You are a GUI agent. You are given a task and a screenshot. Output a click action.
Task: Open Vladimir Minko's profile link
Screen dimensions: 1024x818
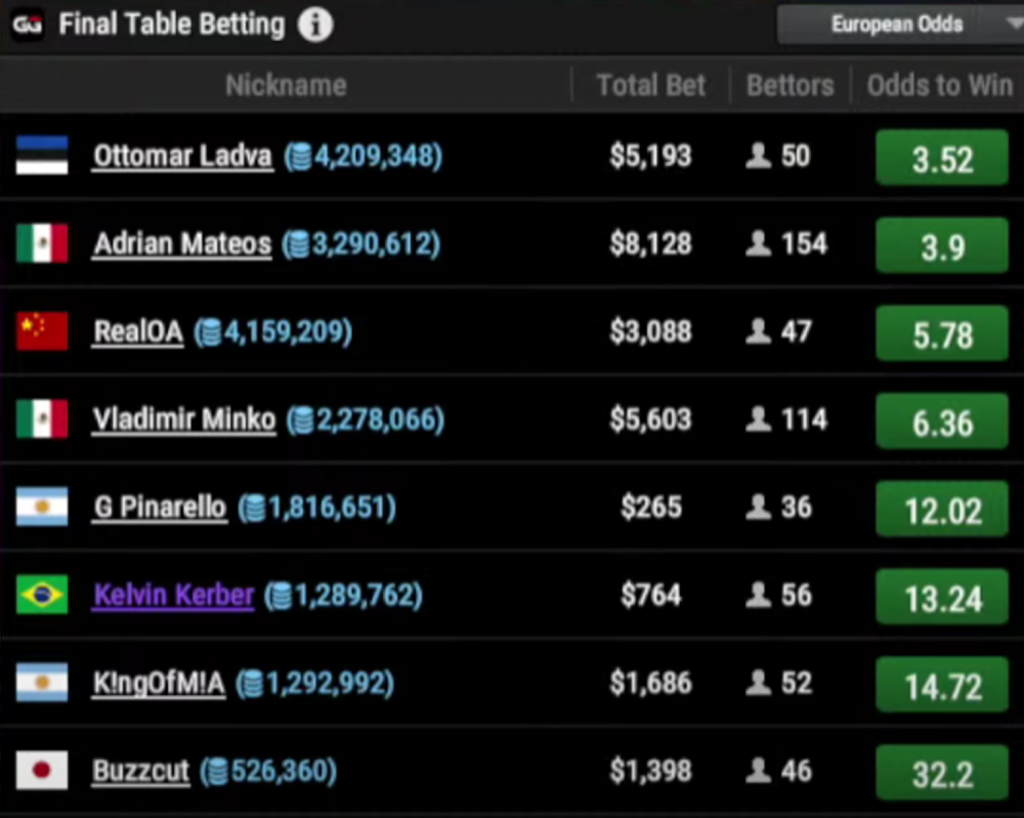(x=184, y=420)
